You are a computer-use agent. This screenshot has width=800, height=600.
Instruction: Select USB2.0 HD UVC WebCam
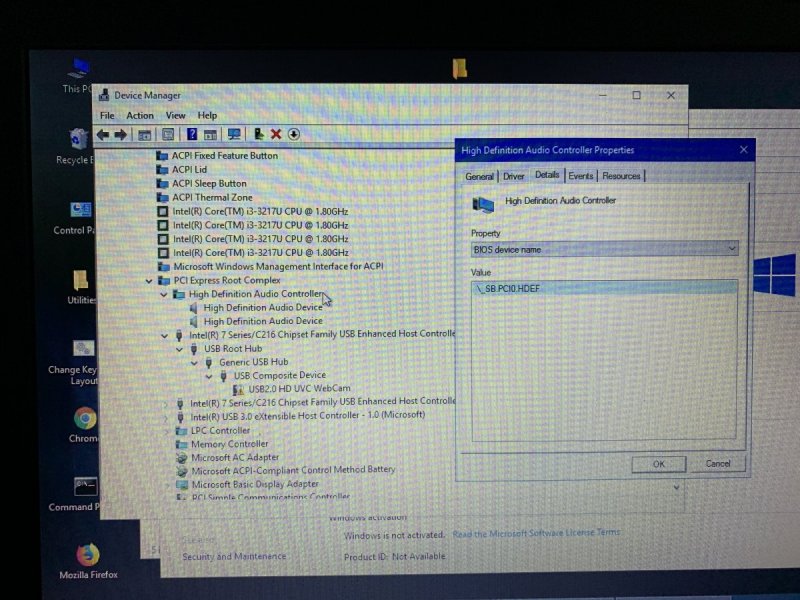pos(299,389)
